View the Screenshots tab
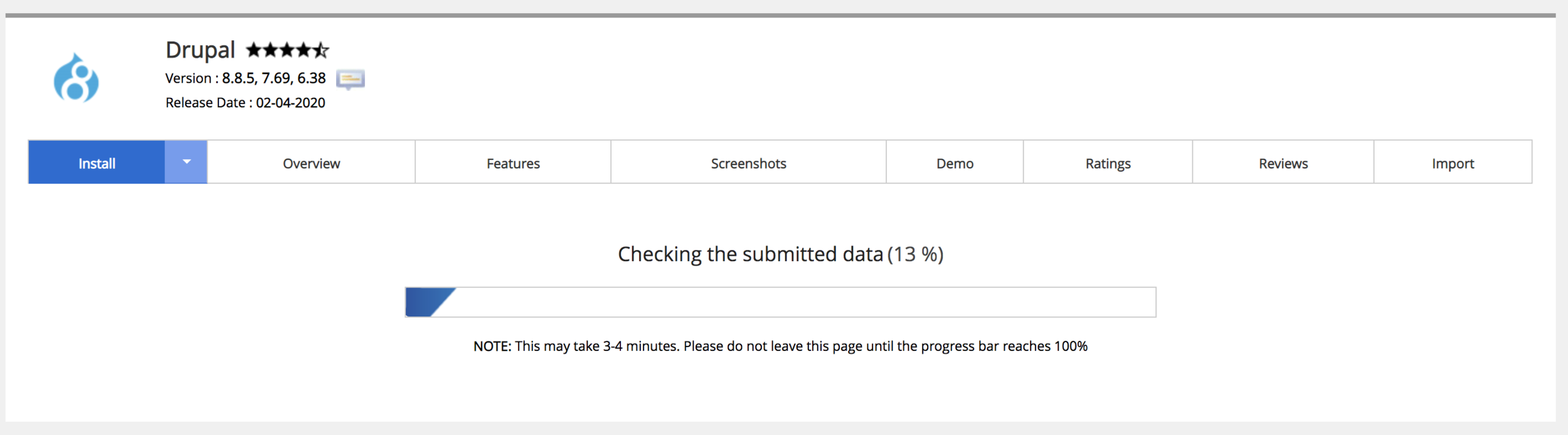 click(x=748, y=163)
